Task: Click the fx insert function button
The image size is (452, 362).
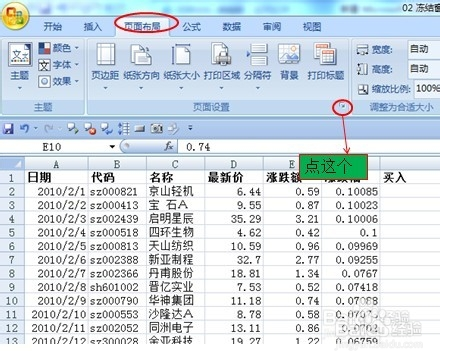Action: [169, 146]
